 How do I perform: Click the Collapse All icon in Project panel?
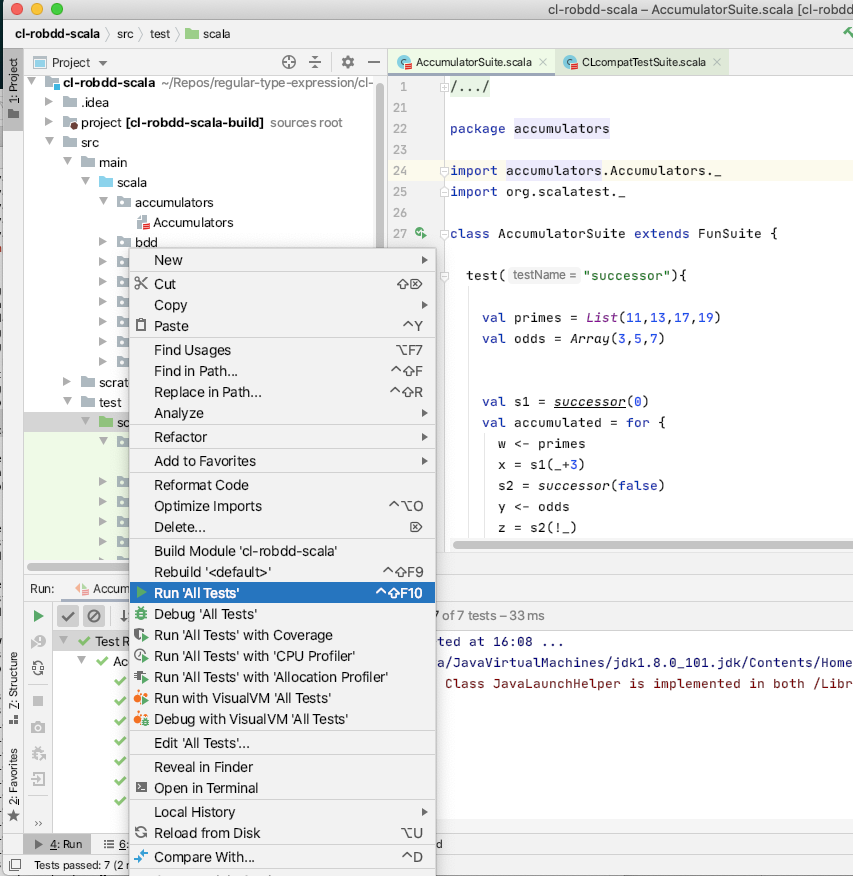click(316, 62)
